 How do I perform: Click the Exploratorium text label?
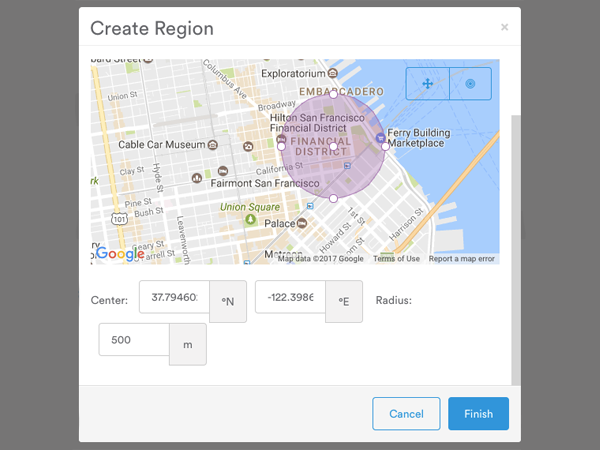click(293, 73)
